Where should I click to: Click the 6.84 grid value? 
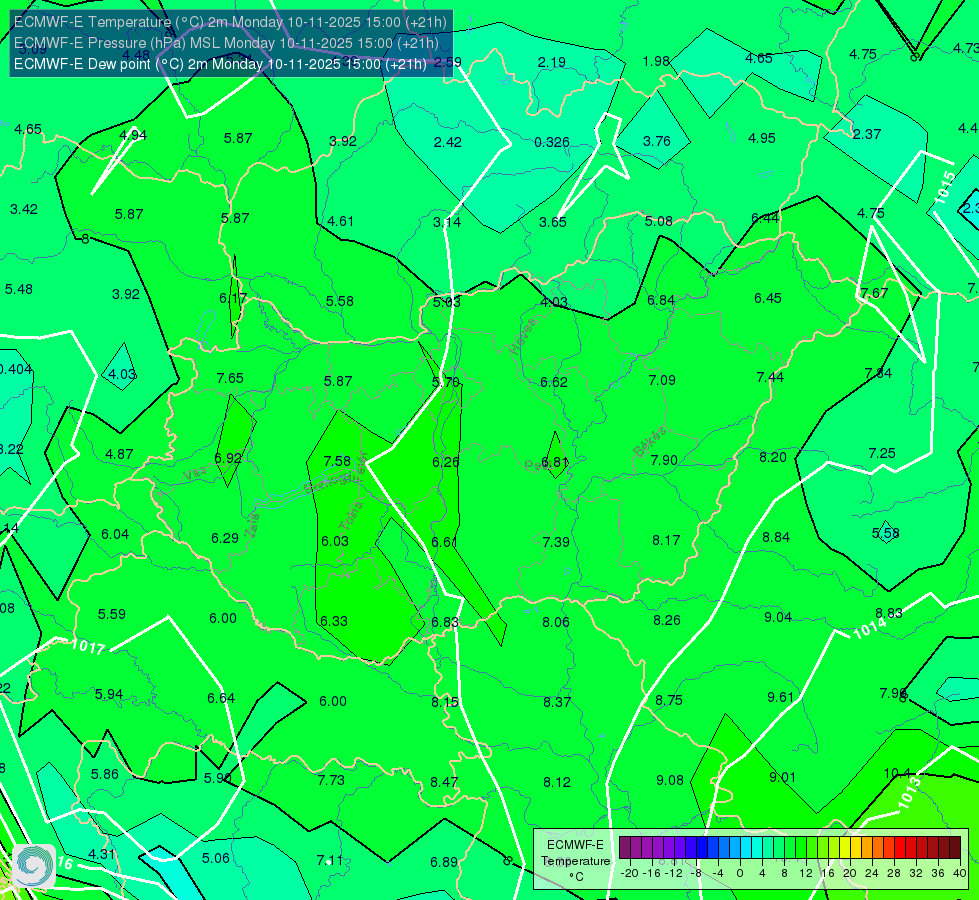(x=661, y=300)
